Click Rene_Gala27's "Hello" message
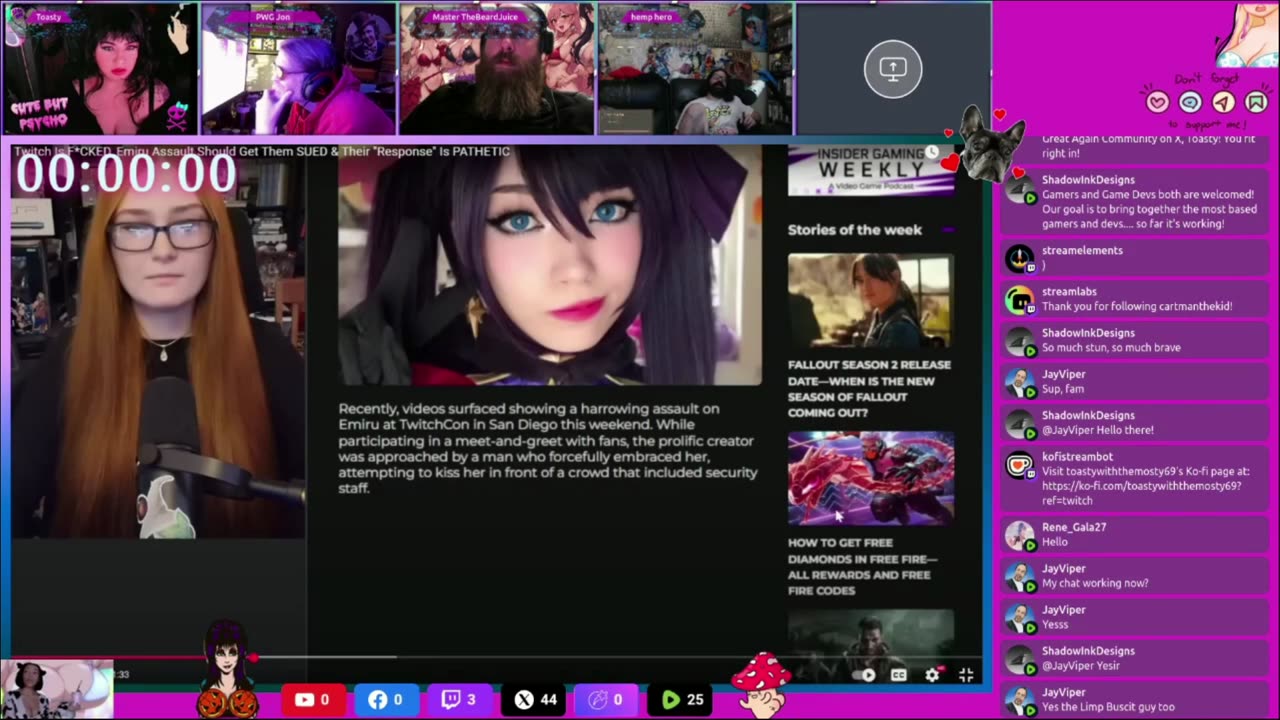 pos(1055,542)
